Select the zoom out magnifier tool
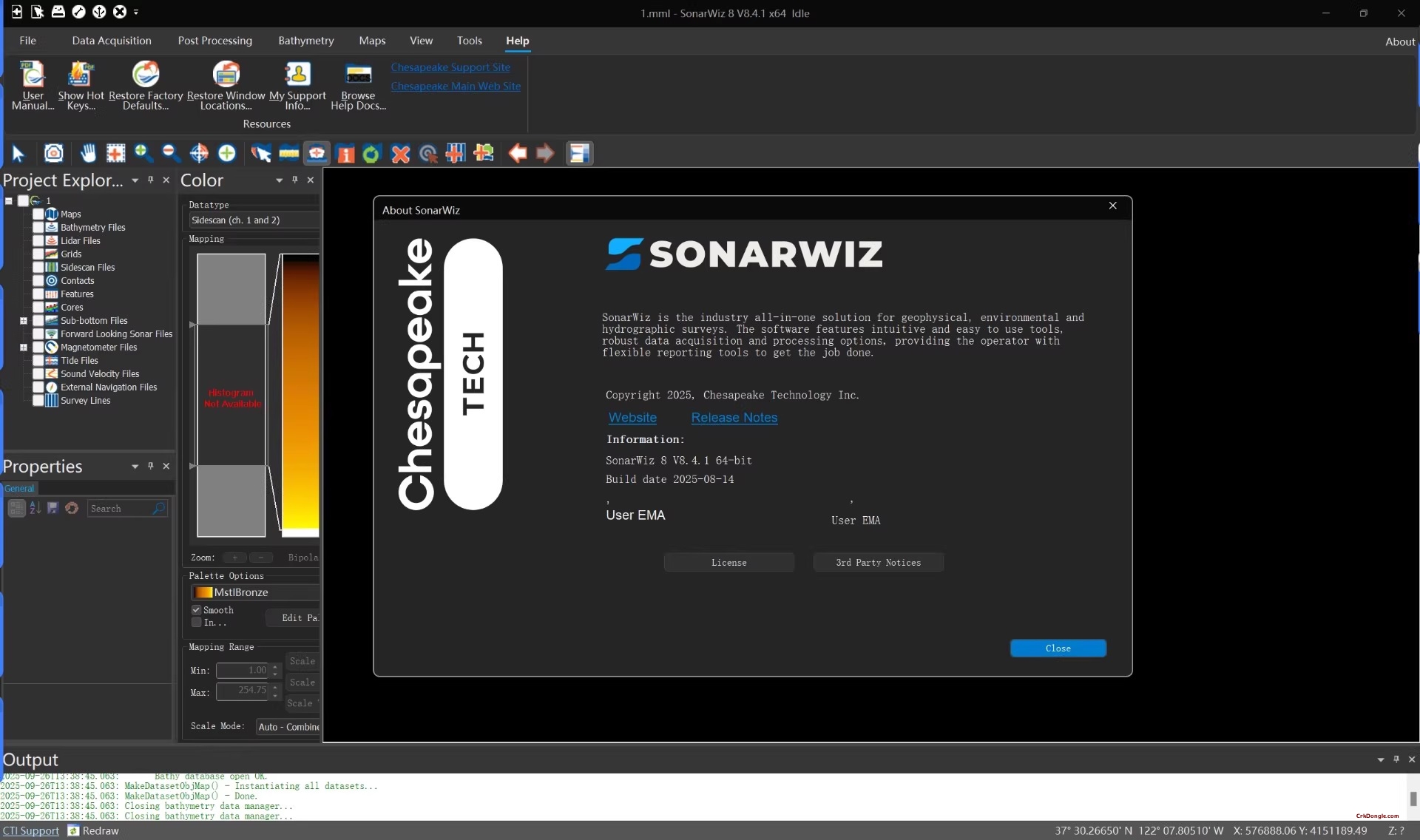Viewport: 1420px width, 840px height. tap(171, 153)
